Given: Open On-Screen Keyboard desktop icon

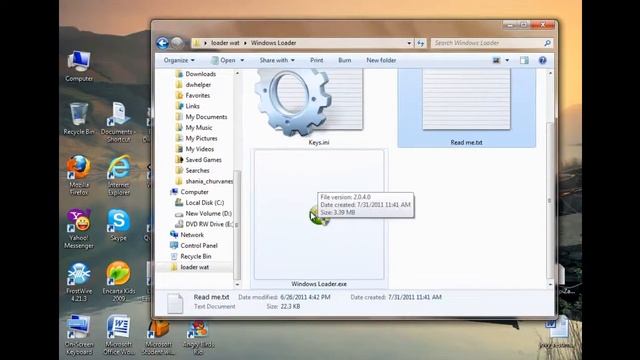Looking at the screenshot, I should 79,335.
